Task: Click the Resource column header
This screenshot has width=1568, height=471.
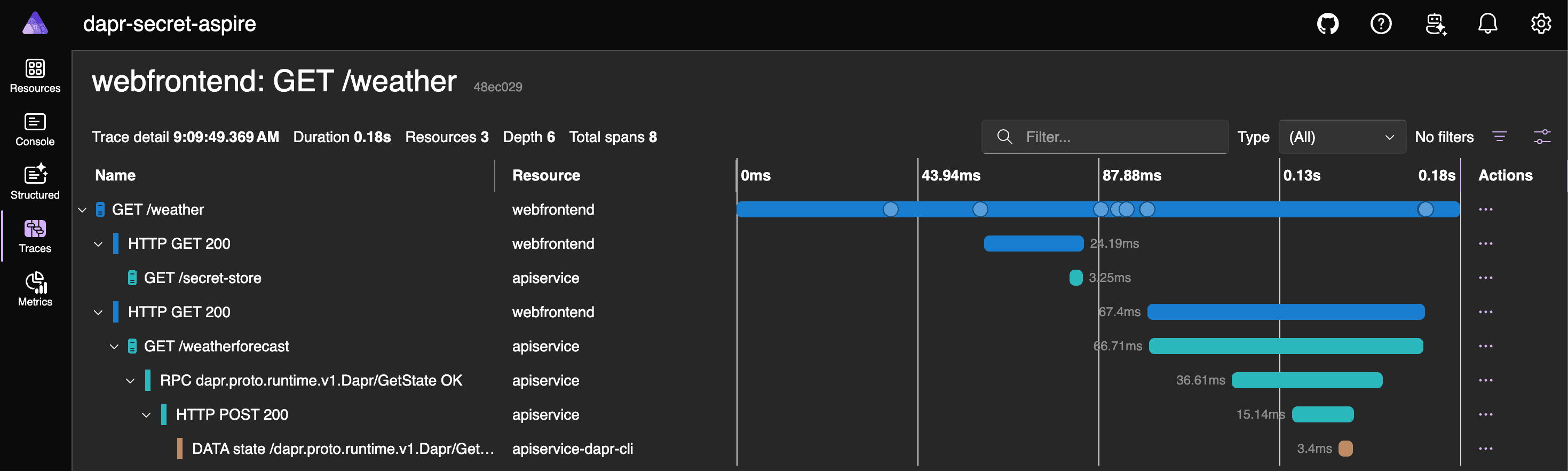Action: 546,176
